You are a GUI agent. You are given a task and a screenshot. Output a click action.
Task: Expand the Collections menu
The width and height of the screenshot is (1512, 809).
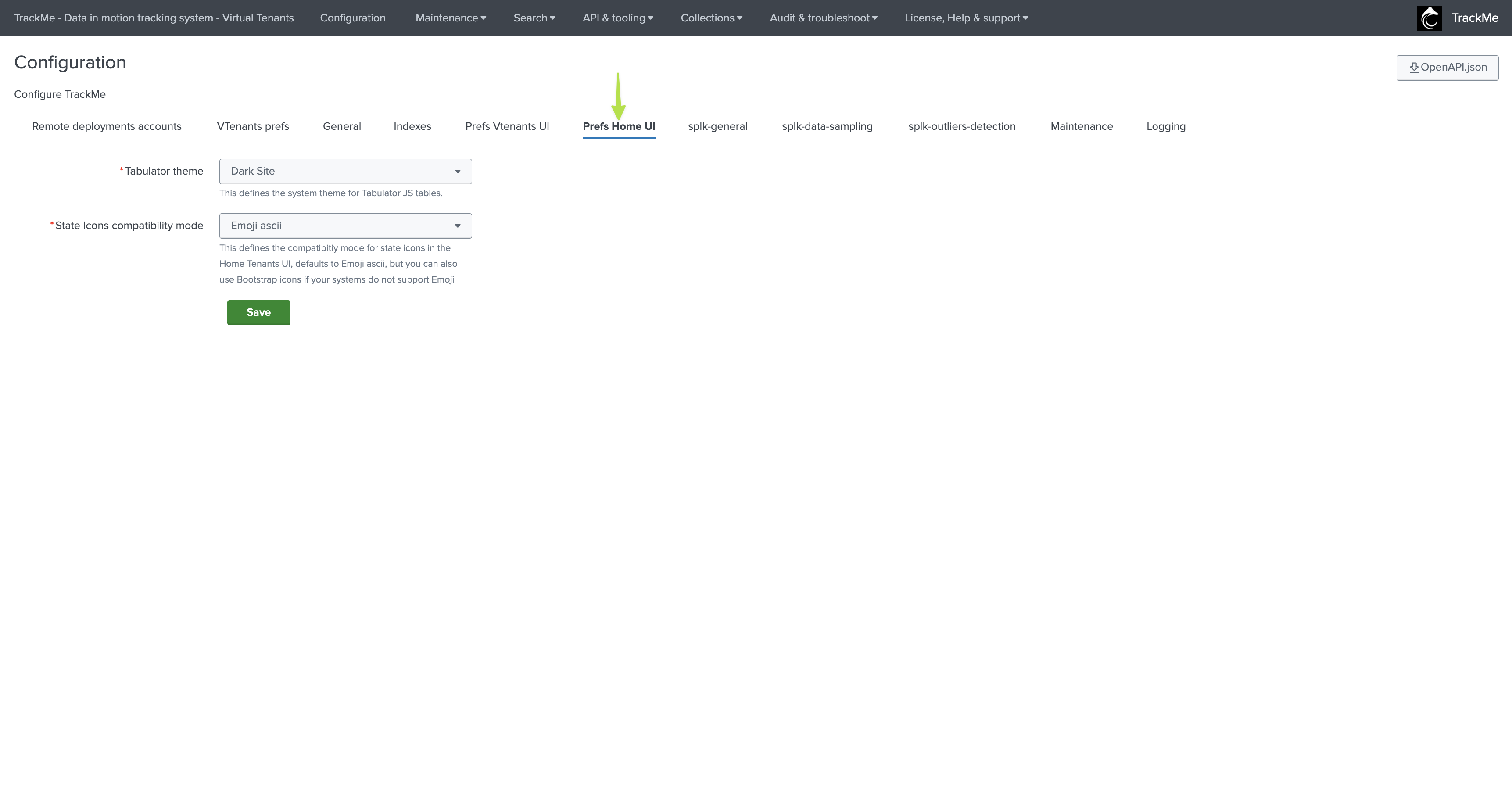(711, 18)
